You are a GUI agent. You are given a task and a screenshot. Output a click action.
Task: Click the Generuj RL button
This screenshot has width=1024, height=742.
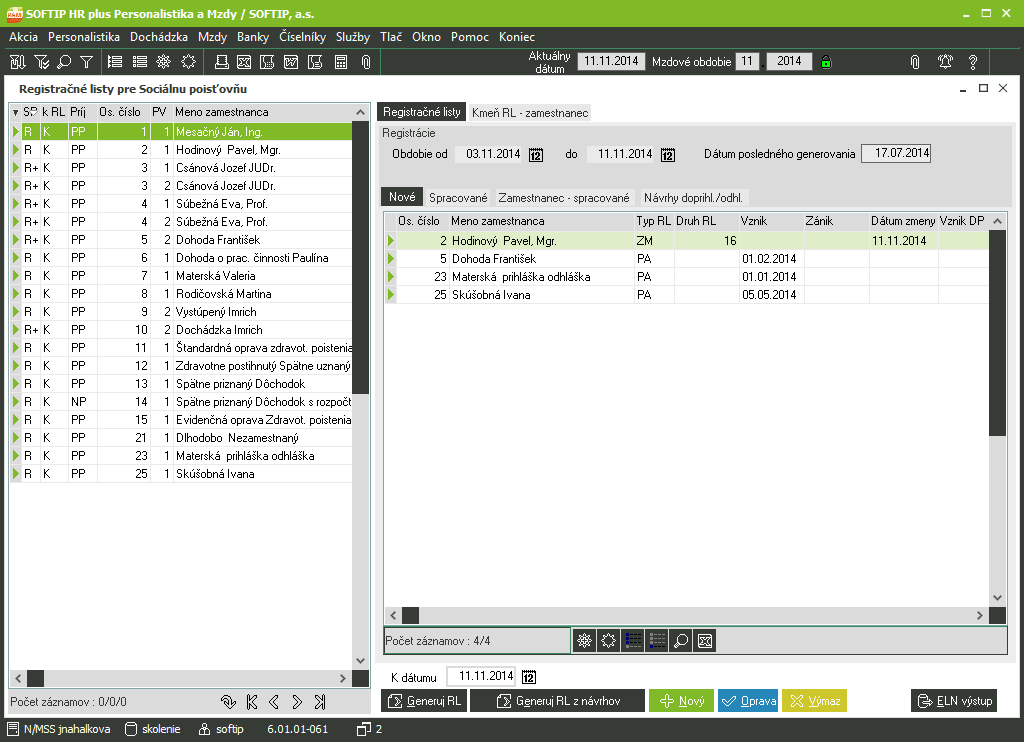click(x=425, y=701)
